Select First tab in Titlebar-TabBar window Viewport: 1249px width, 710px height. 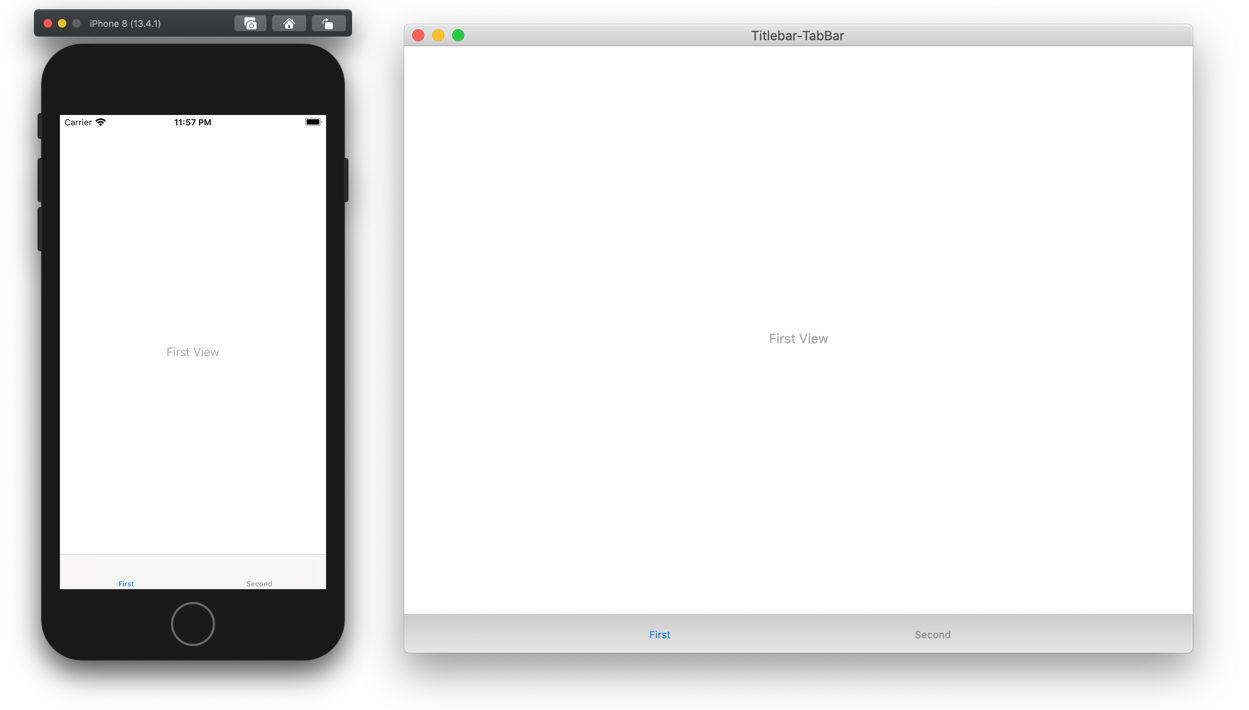[660, 635]
